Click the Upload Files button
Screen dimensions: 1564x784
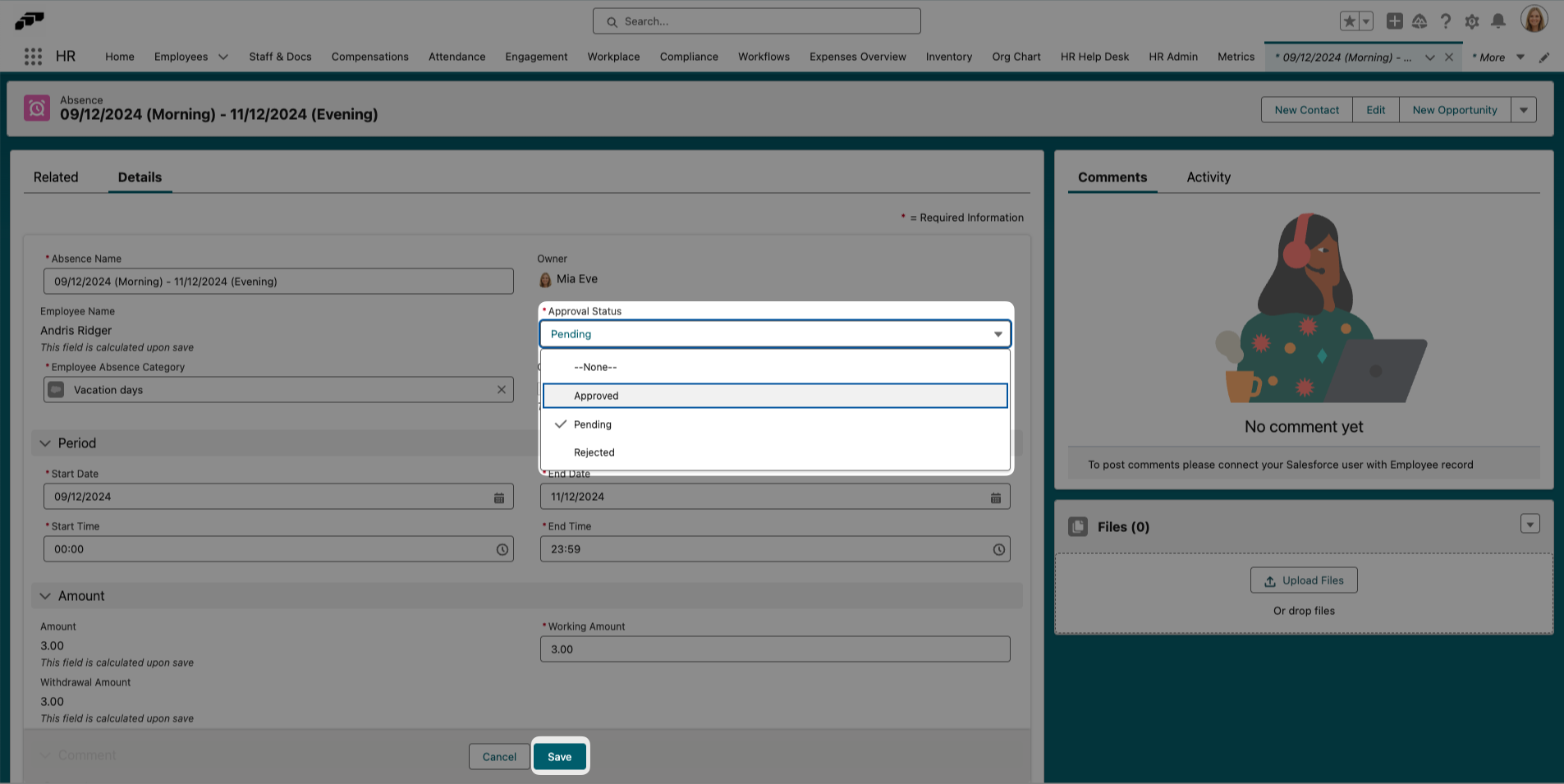[x=1303, y=580]
